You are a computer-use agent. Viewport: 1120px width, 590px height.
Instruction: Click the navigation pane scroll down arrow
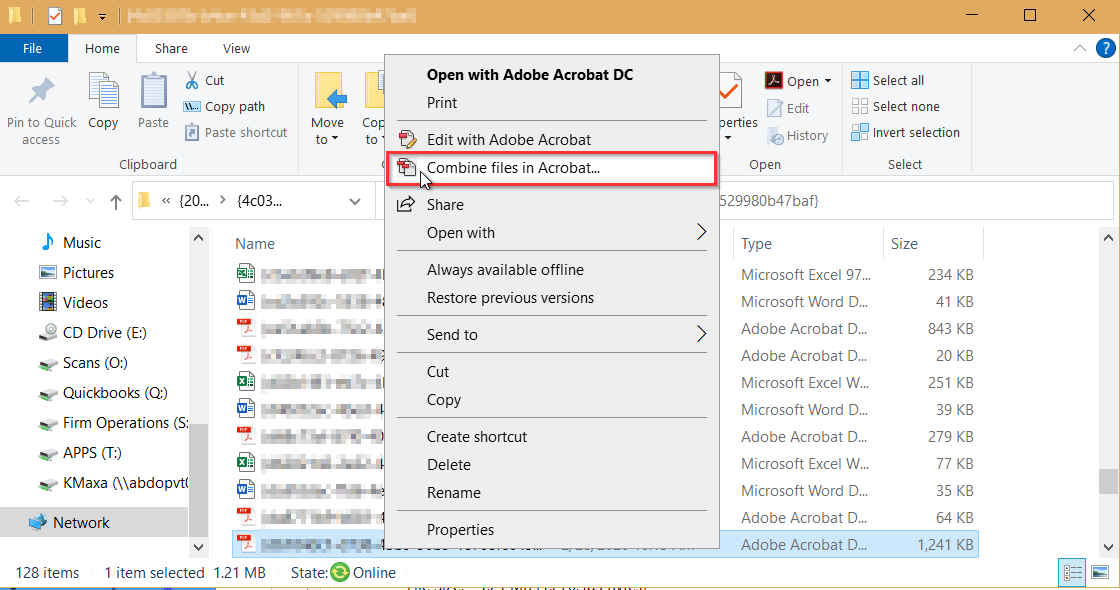click(198, 547)
